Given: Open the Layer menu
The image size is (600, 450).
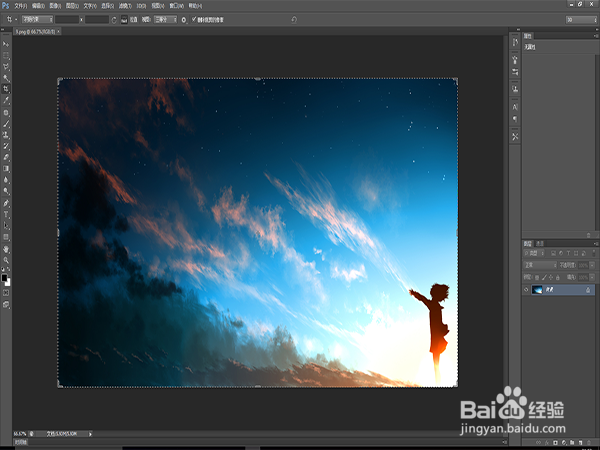Looking at the screenshot, I should (x=72, y=6).
